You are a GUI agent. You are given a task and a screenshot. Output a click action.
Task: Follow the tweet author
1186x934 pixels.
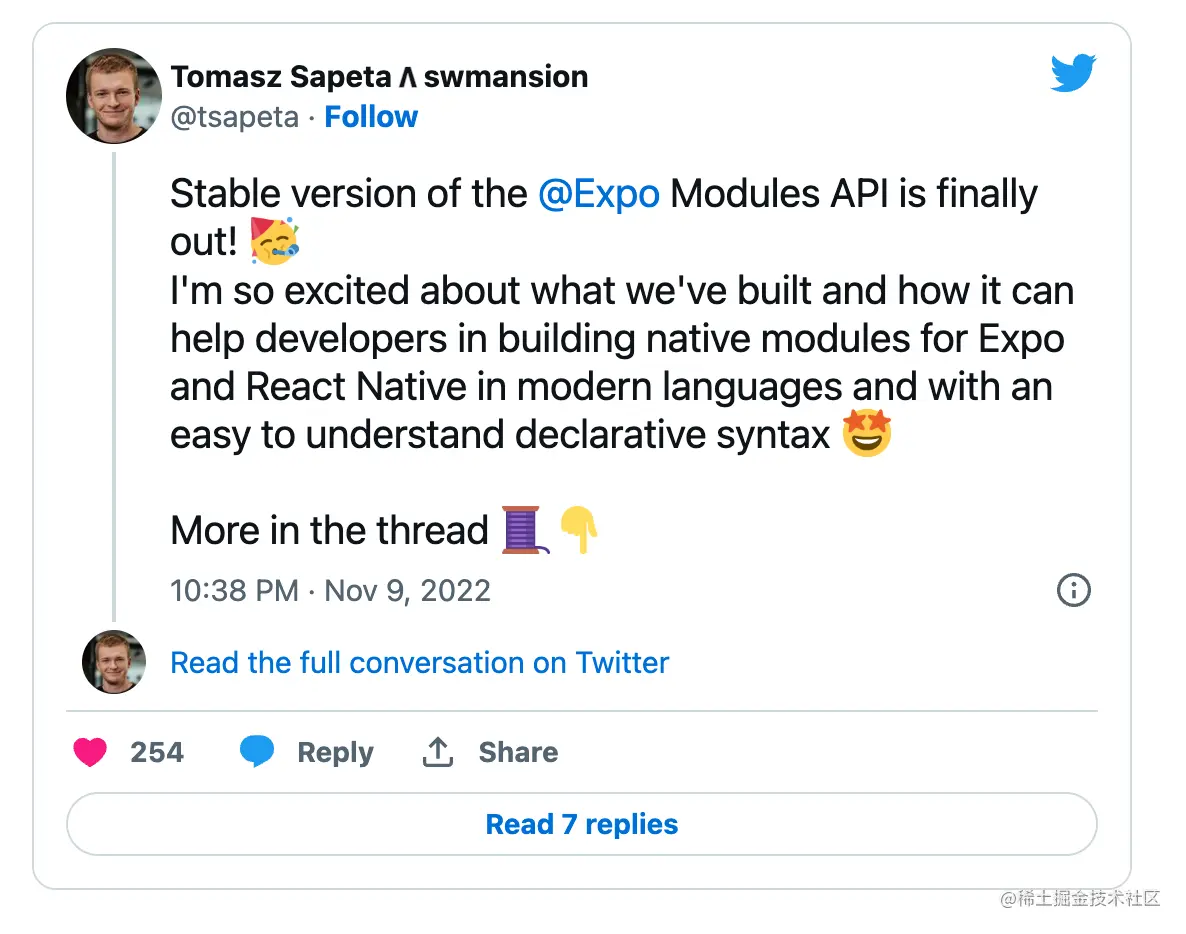tap(371, 117)
